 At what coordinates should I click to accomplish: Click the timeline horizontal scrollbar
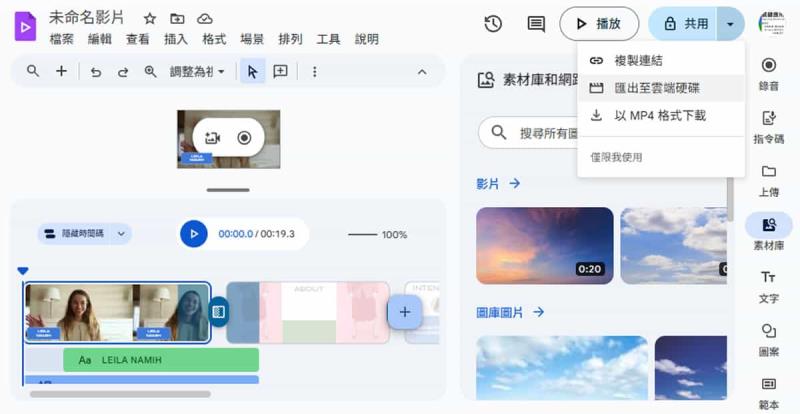(x=120, y=394)
